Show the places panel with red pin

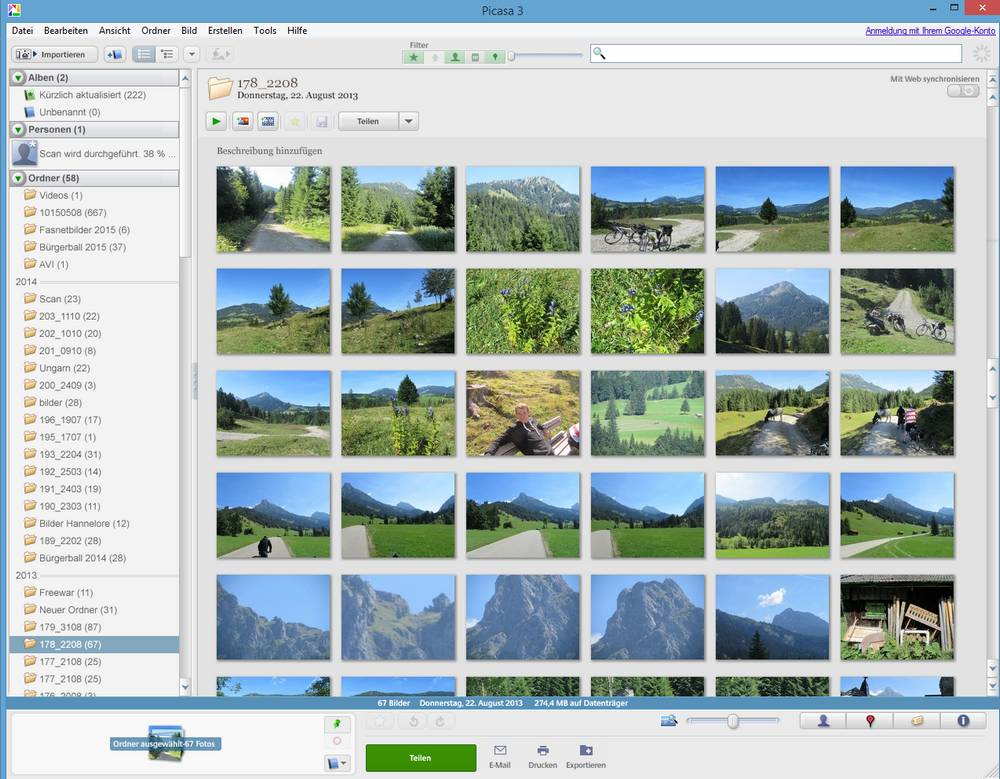(x=870, y=720)
